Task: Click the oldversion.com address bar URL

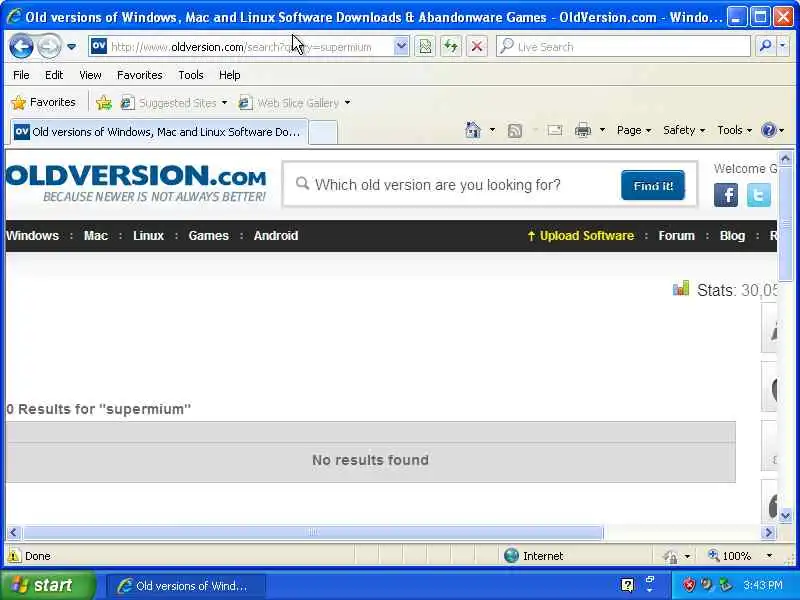Action: click(x=241, y=47)
